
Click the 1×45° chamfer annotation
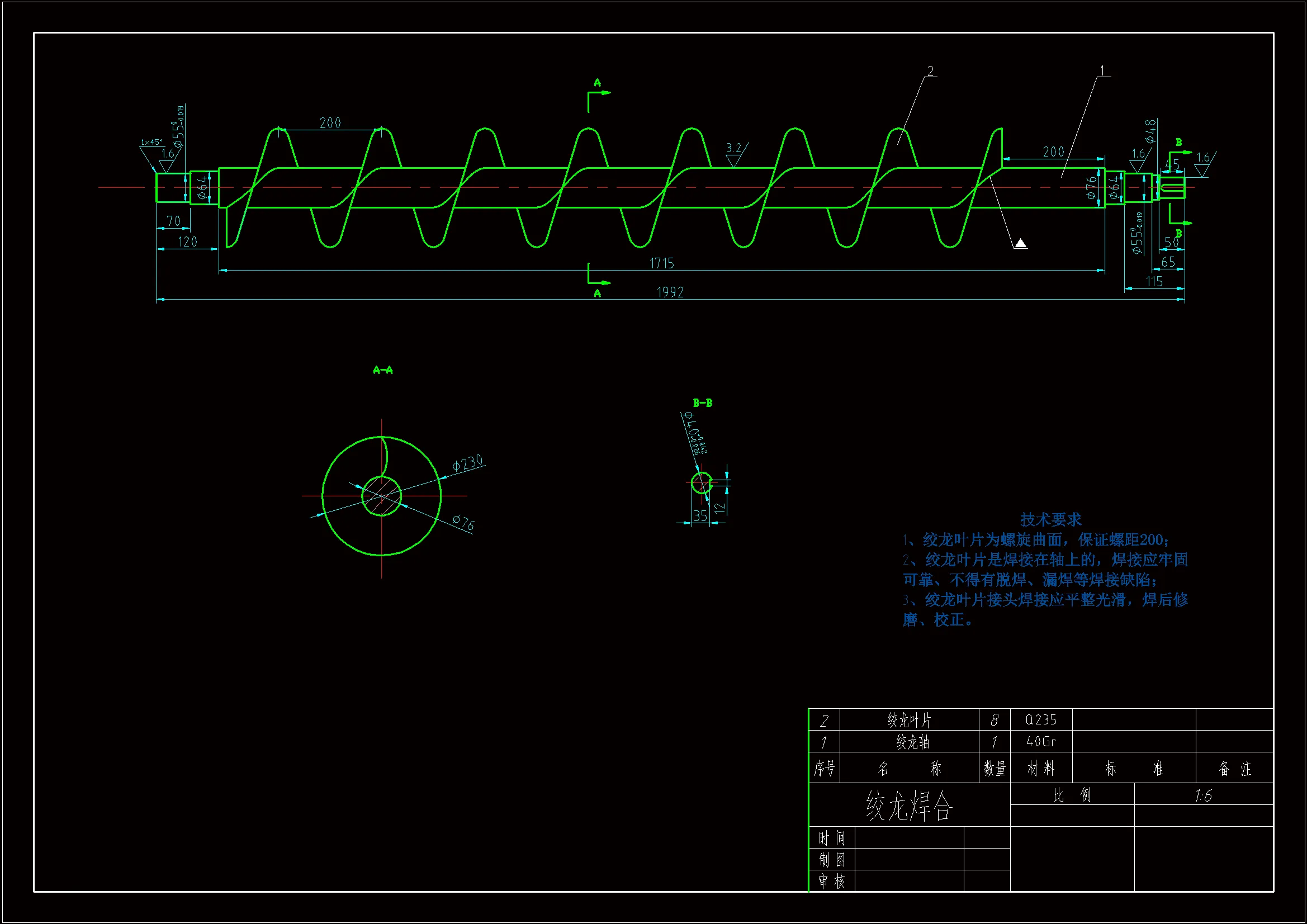point(151,142)
